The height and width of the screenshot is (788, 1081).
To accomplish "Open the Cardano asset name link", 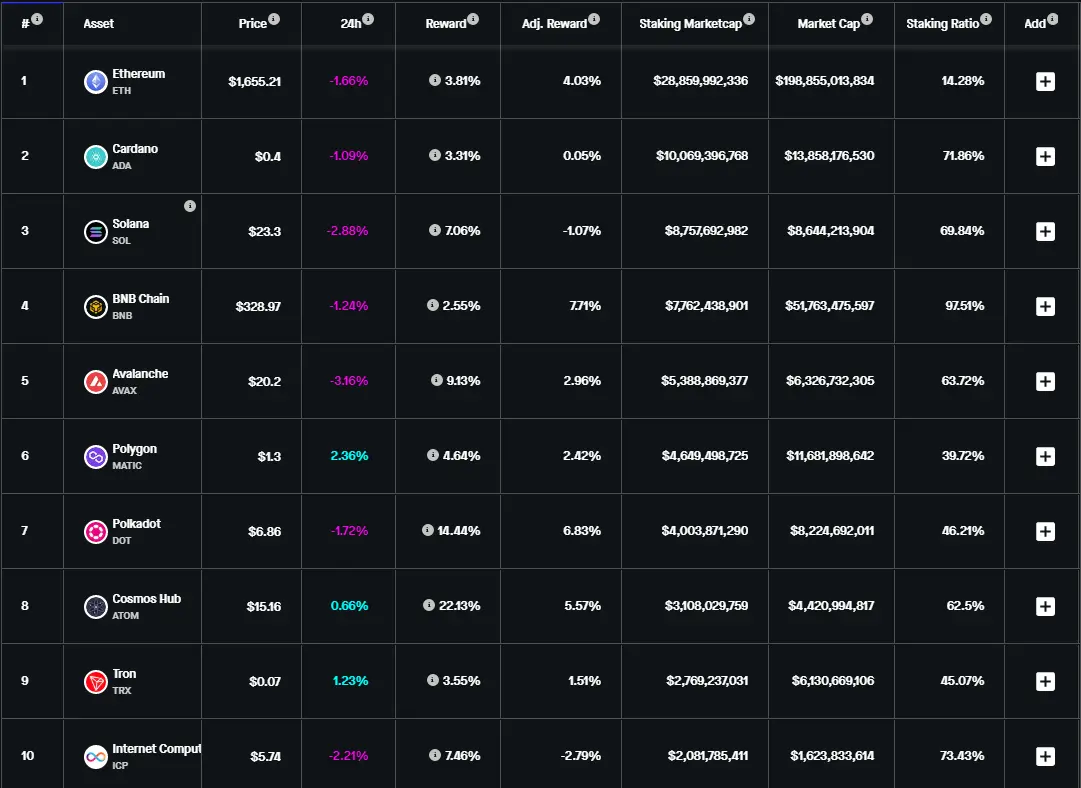I will point(135,149).
